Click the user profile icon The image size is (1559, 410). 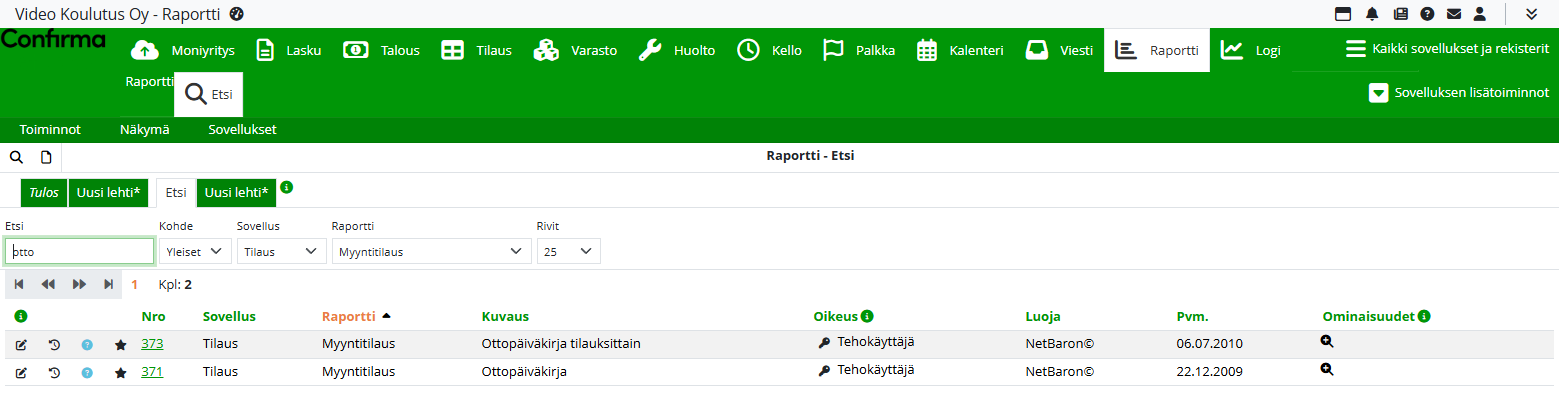click(1480, 14)
